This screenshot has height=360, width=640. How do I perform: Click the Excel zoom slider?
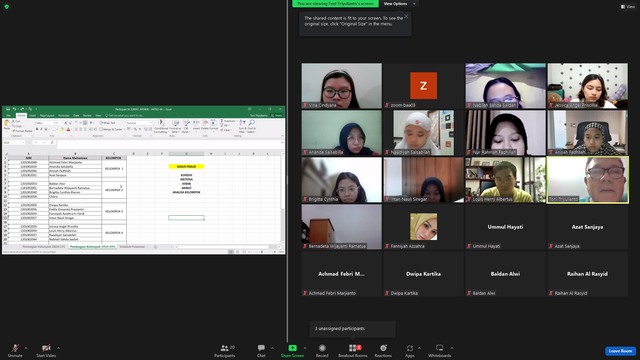(x=262, y=251)
